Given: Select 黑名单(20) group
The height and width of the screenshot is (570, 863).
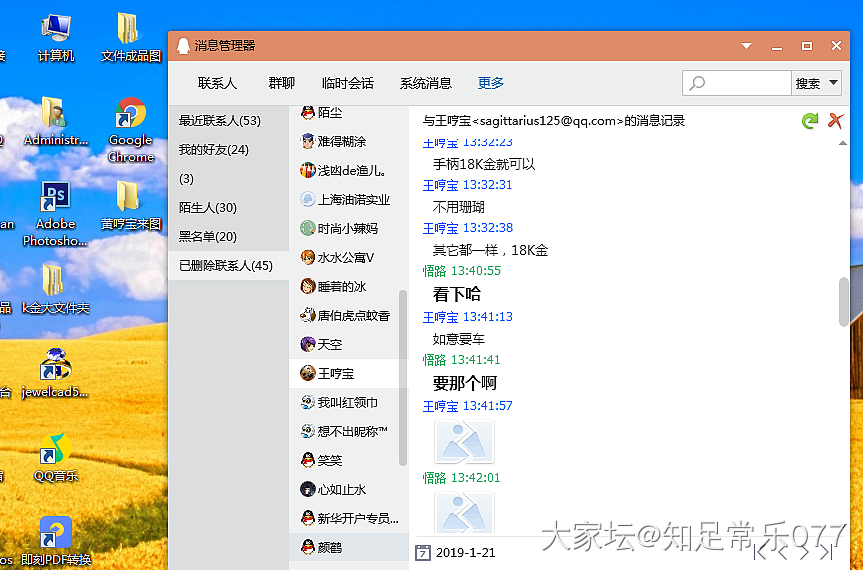Looking at the screenshot, I should 208,236.
